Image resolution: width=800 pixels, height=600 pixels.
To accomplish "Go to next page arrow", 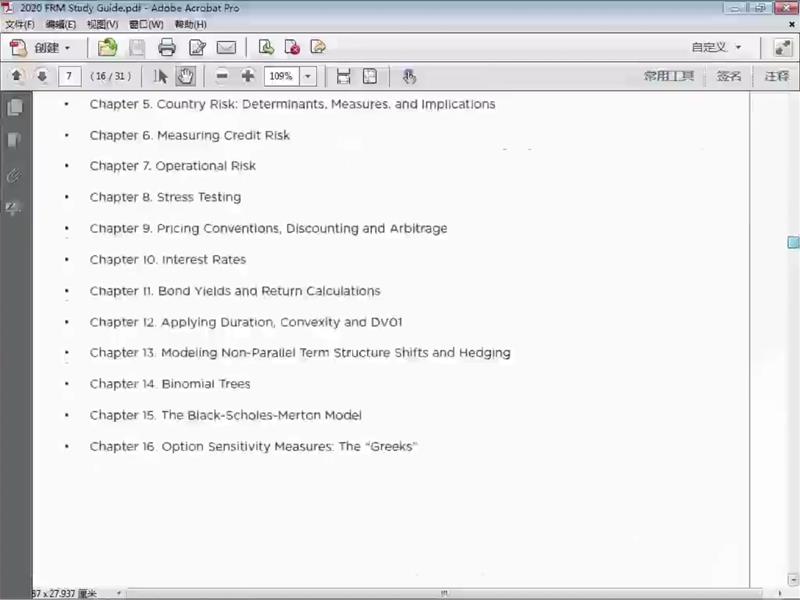I will tap(42, 76).
